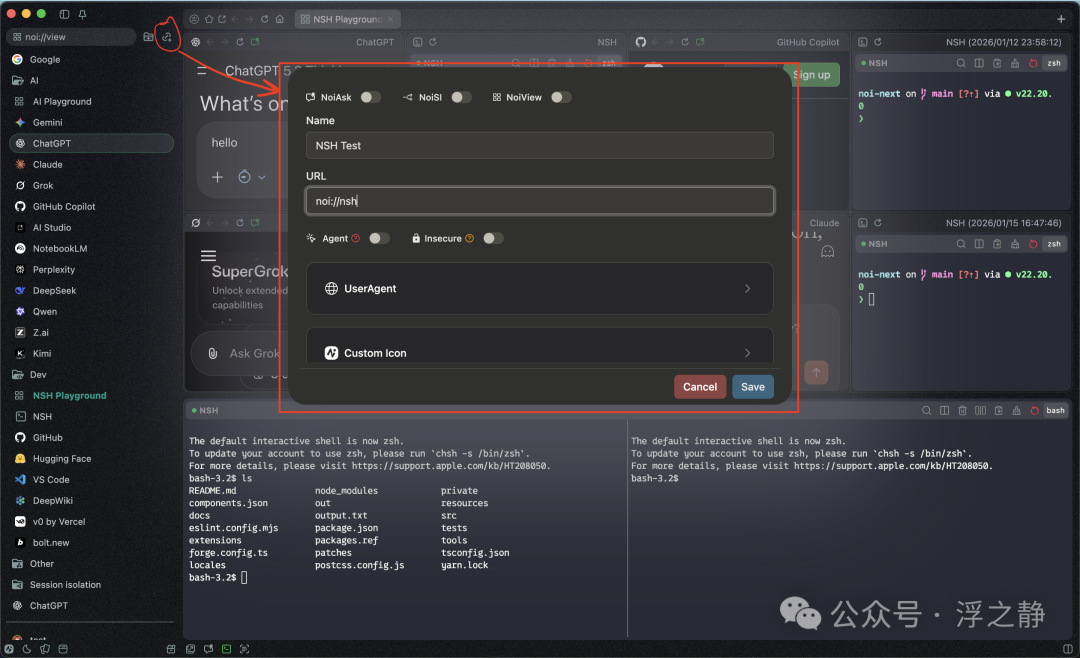Toggle the sidebar panel icon near the window controls

coord(64,14)
